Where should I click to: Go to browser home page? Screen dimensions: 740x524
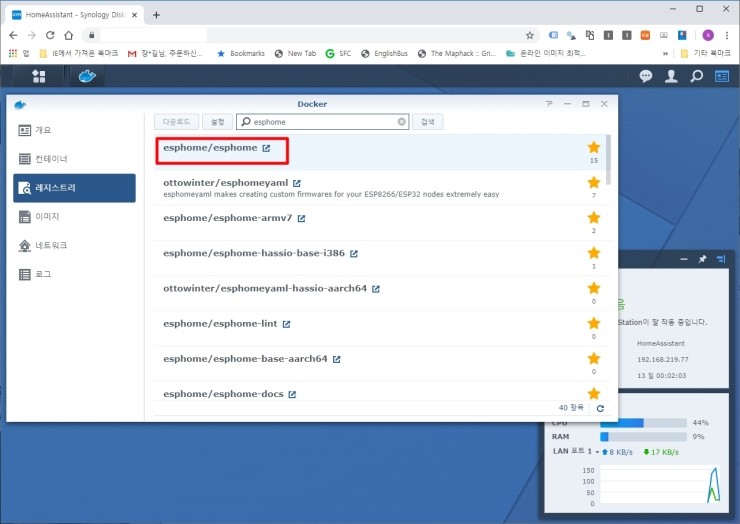(x=69, y=35)
